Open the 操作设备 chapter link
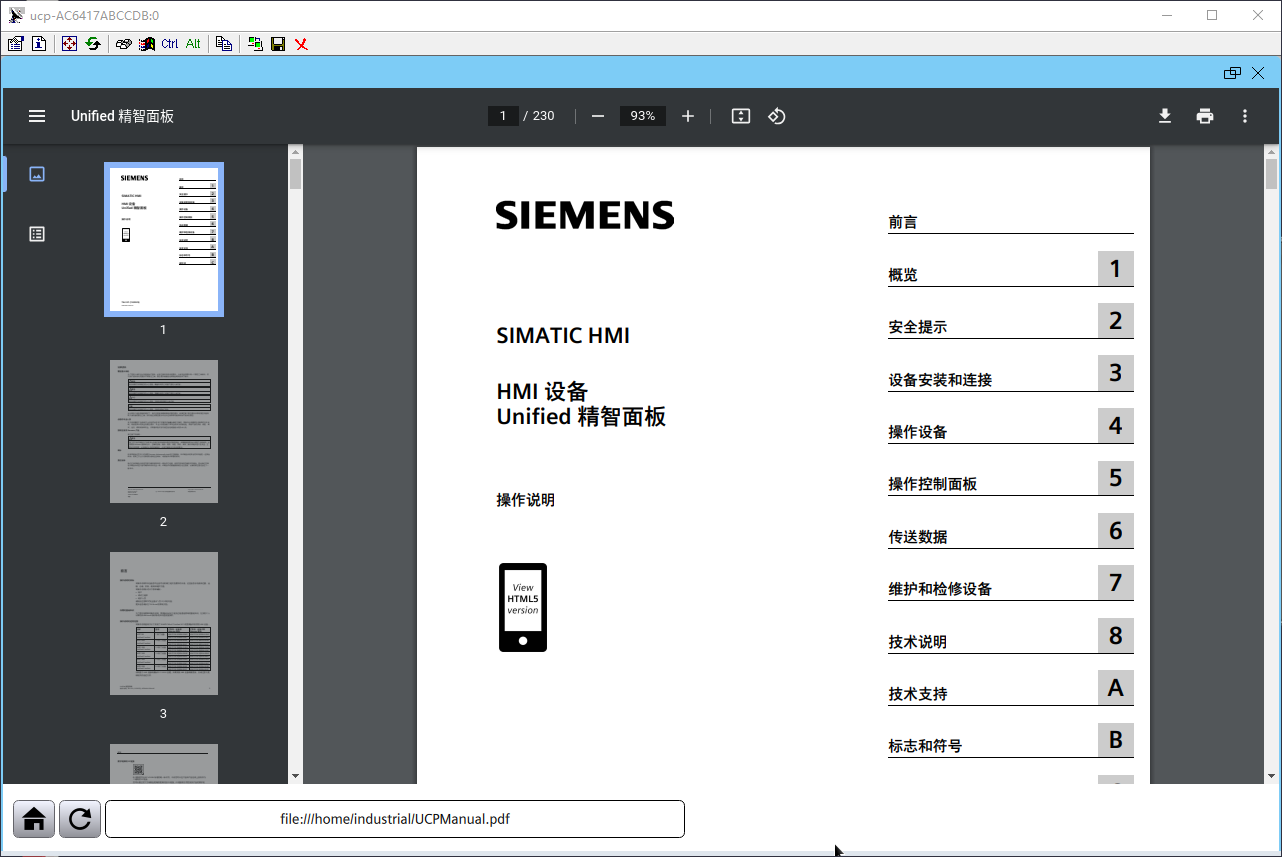Screen dimensions: 1282x857 point(918,432)
